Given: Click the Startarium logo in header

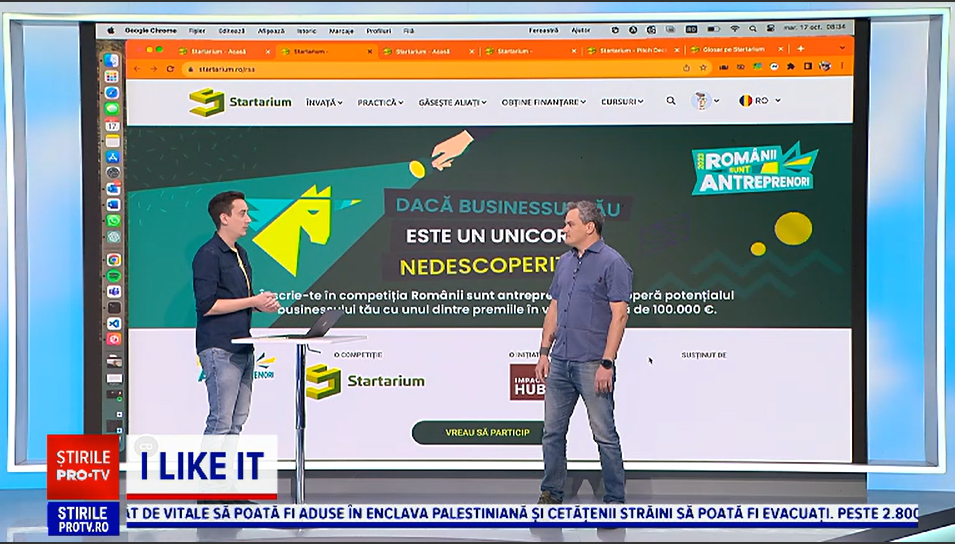Looking at the screenshot, I should point(241,102).
